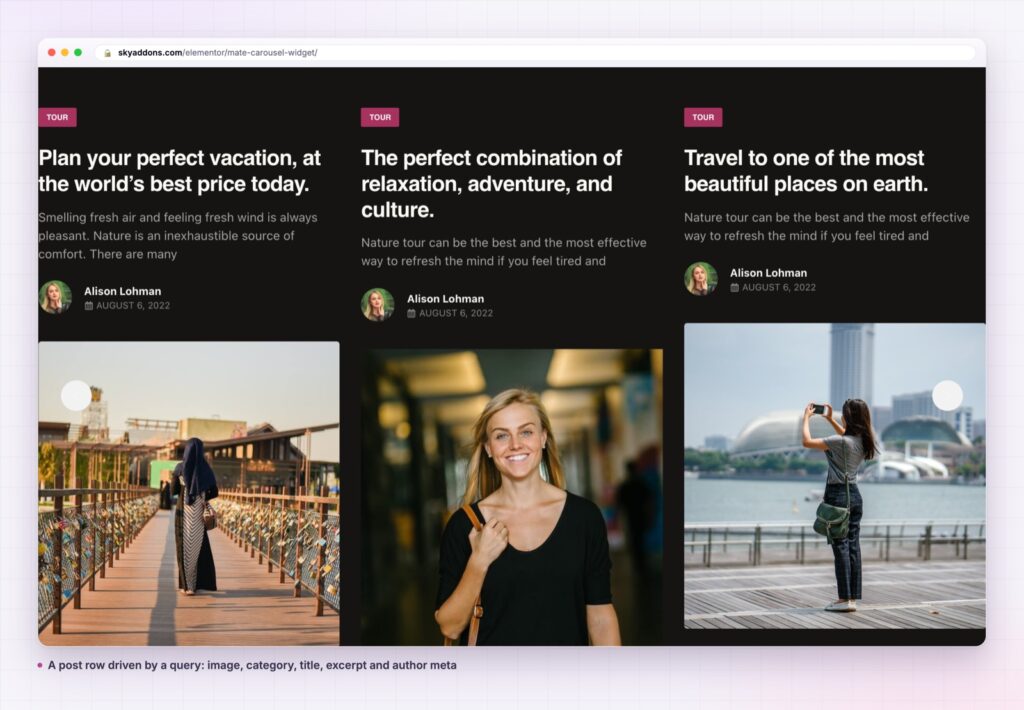Click the "Smelling fresh air" excerpt text

178,236
